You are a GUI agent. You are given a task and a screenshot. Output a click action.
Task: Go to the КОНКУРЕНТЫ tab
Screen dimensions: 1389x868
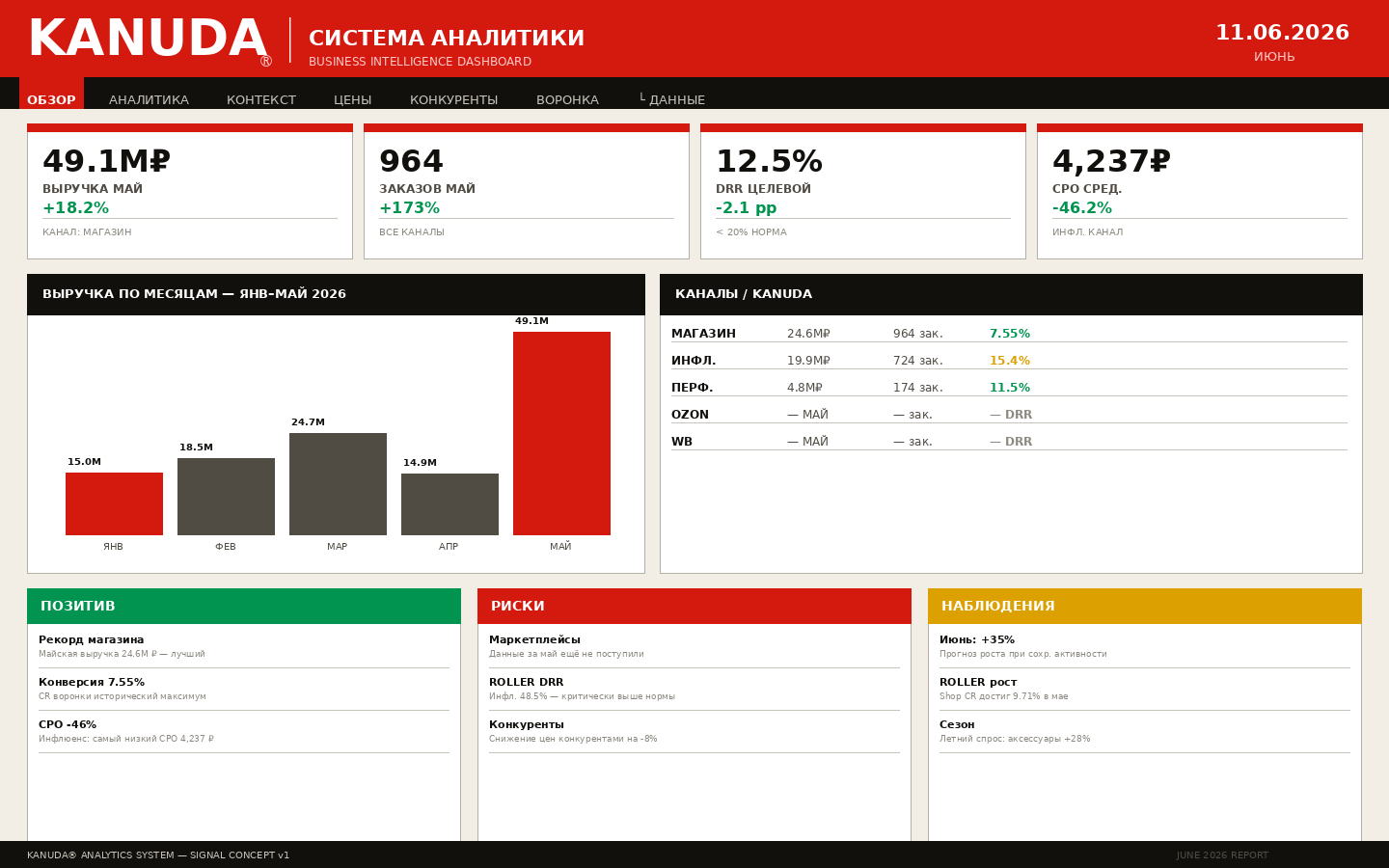pos(454,100)
